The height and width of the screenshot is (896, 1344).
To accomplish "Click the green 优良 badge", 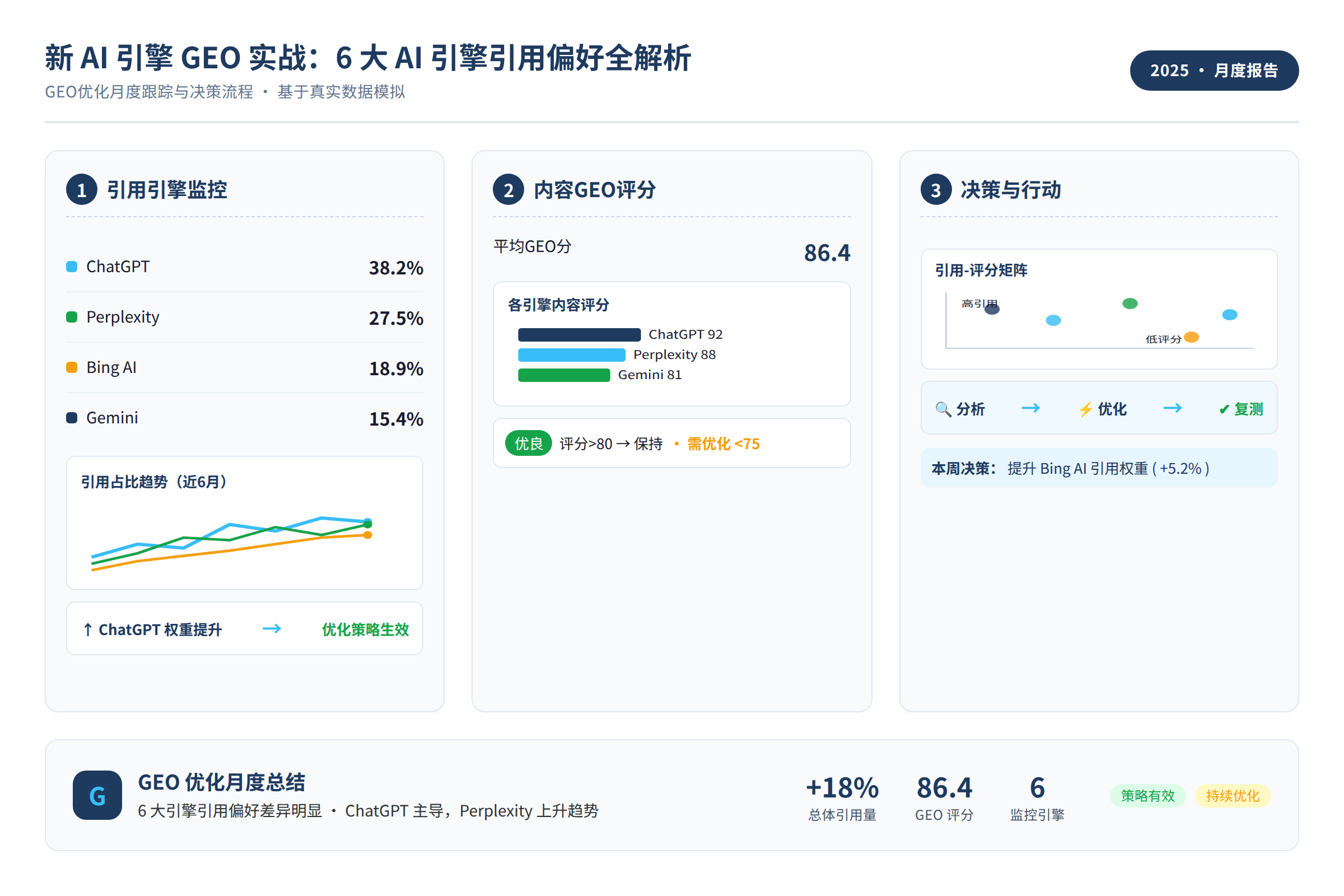I will coord(529,444).
